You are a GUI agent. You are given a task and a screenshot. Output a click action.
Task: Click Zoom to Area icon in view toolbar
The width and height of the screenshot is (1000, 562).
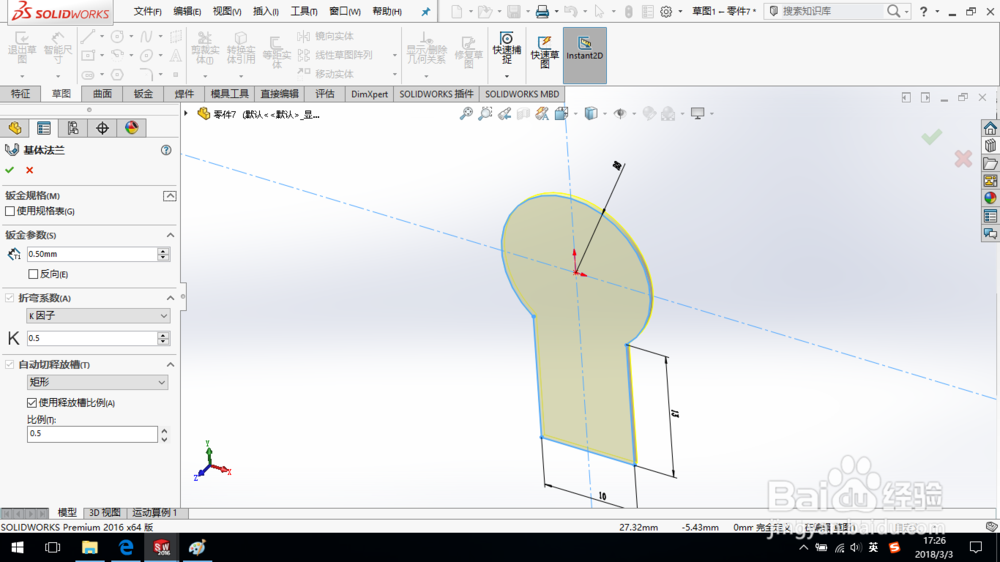coord(485,114)
